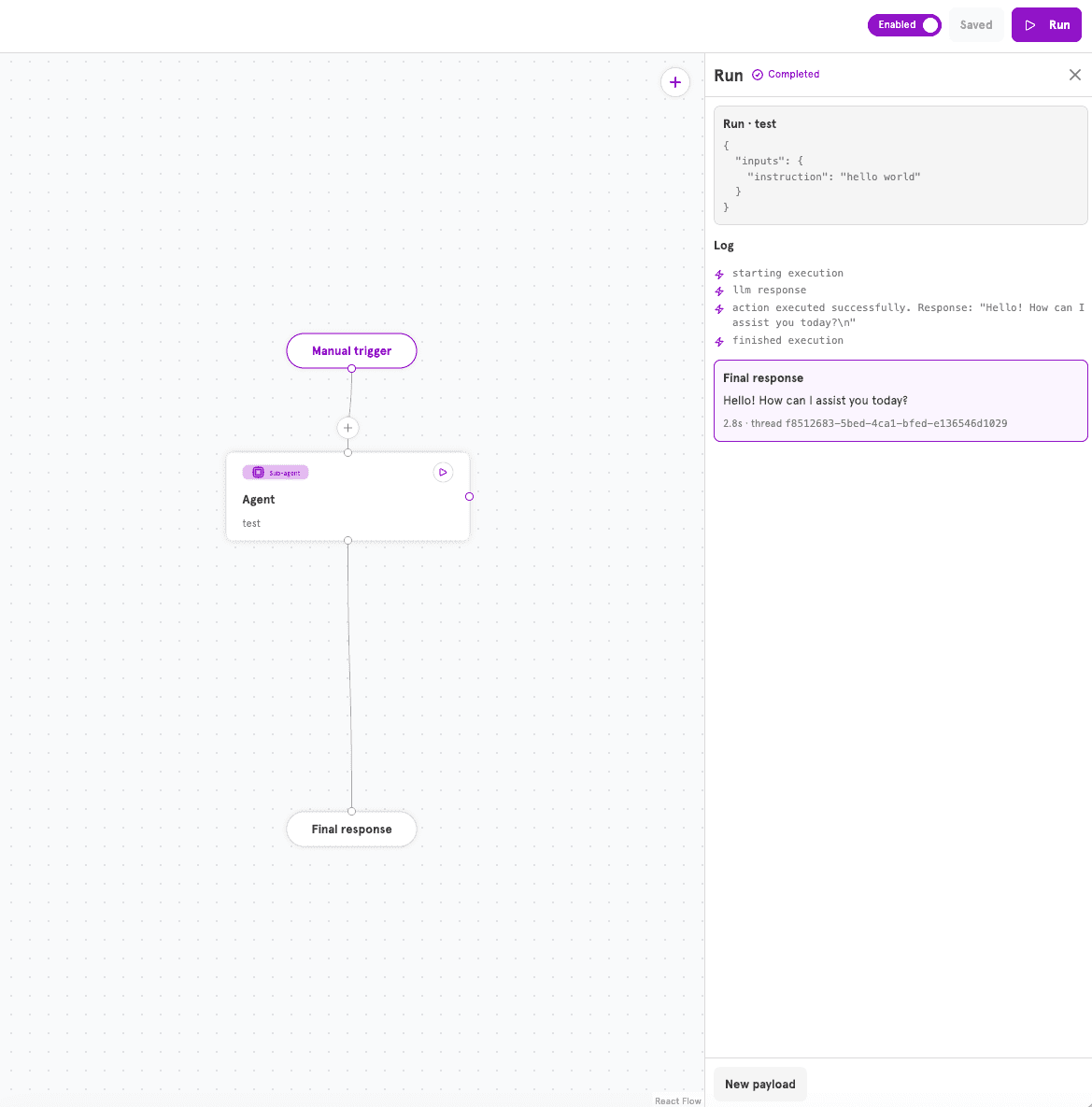Viewport: 1092px width, 1107px height.
Task: Click the Final response card text
Action: (815, 401)
